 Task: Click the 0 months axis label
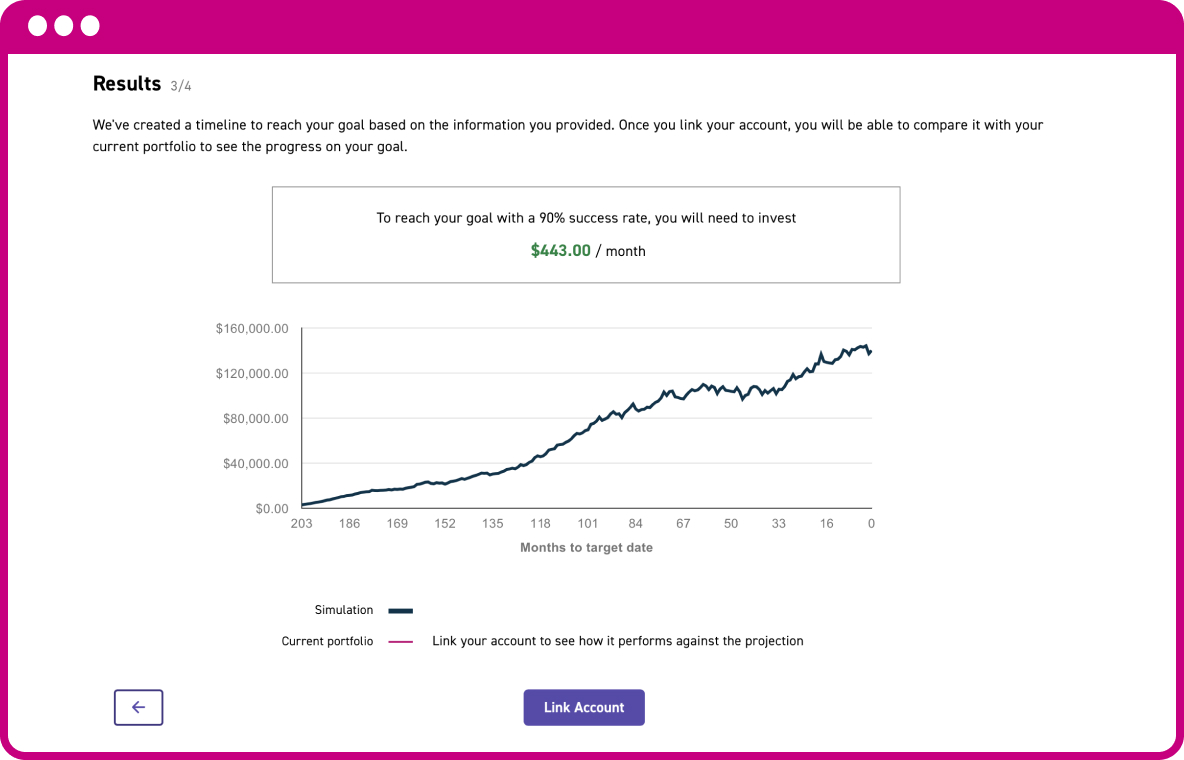pos(871,523)
